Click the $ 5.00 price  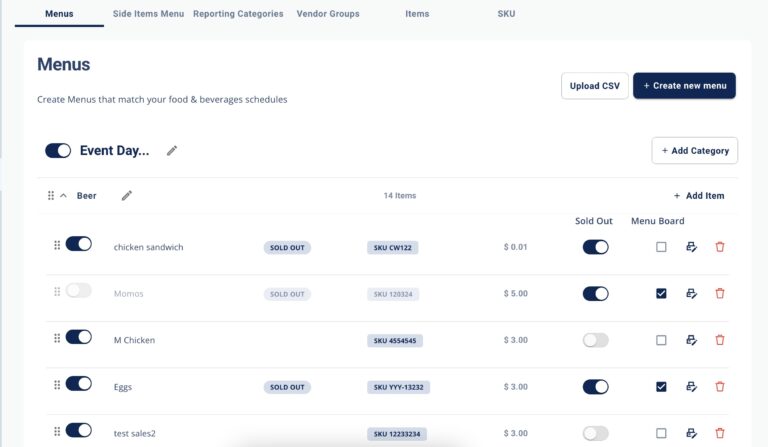515,294
